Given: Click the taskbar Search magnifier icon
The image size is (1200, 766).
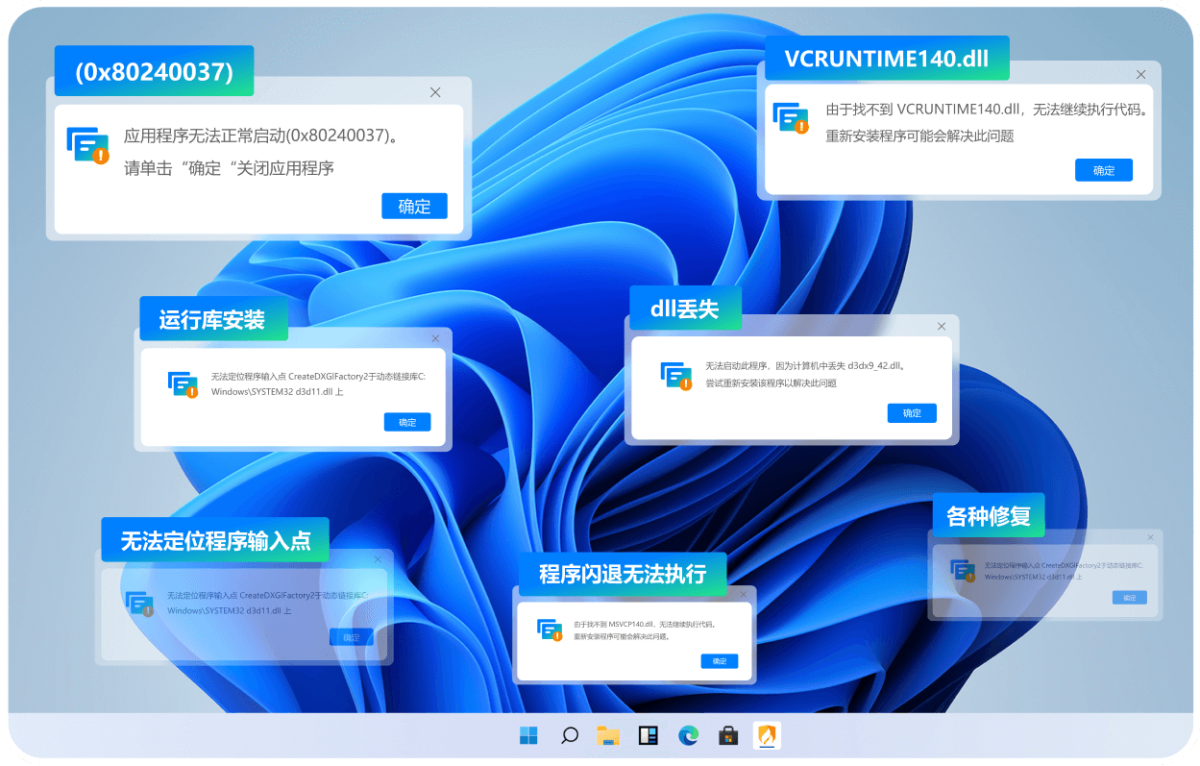Looking at the screenshot, I should [x=569, y=737].
